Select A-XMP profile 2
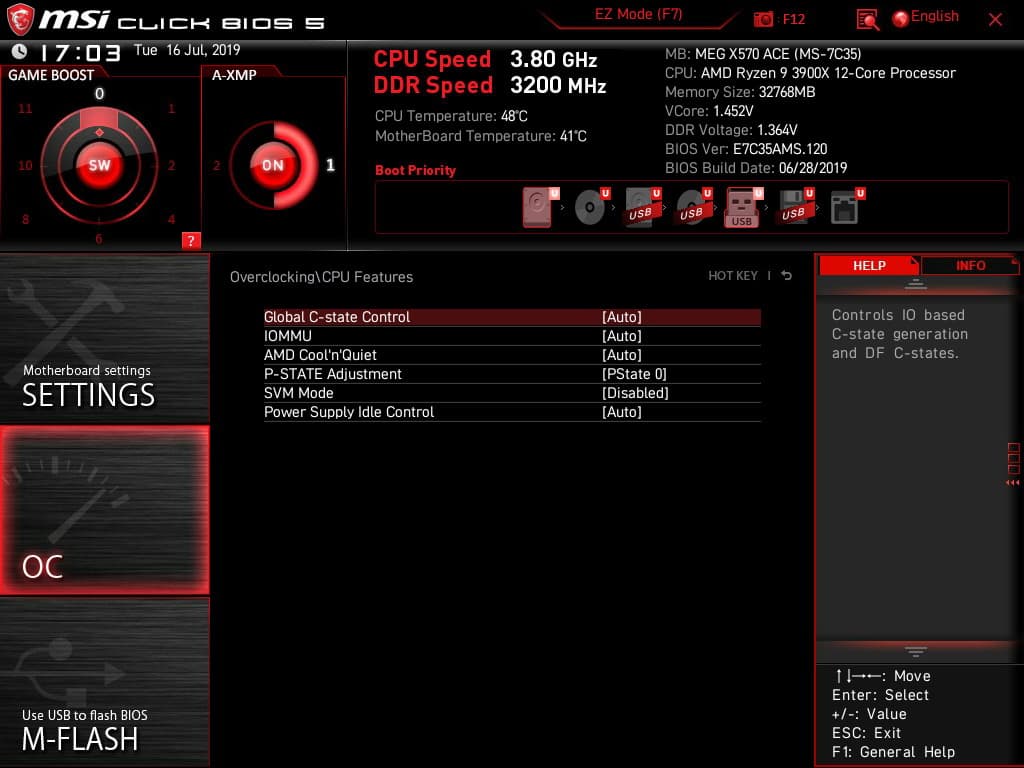The width and height of the screenshot is (1024, 768). [216, 165]
